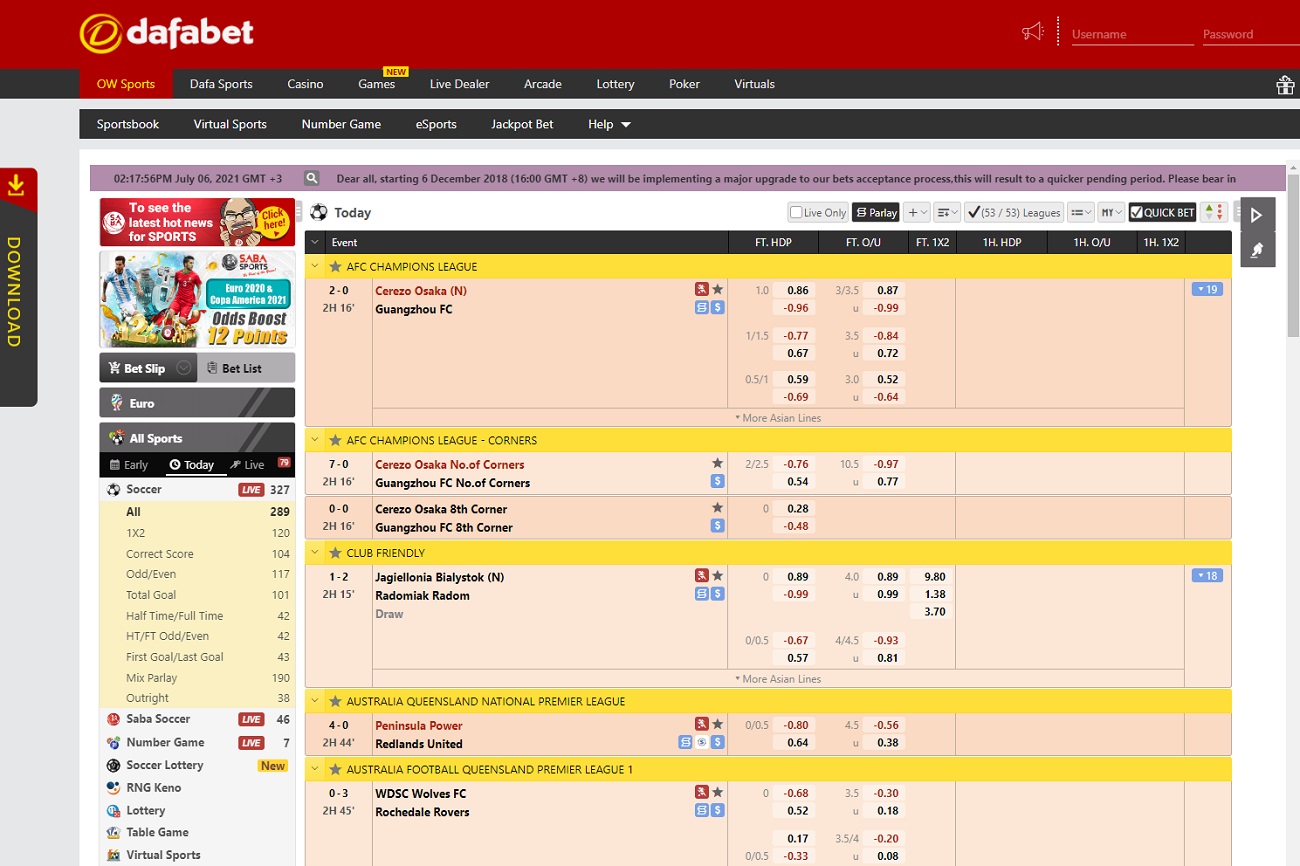The height and width of the screenshot is (866, 1300).
Task: Star the Cerezo Osaka No.of Corners event
Action: pyautogui.click(x=717, y=464)
